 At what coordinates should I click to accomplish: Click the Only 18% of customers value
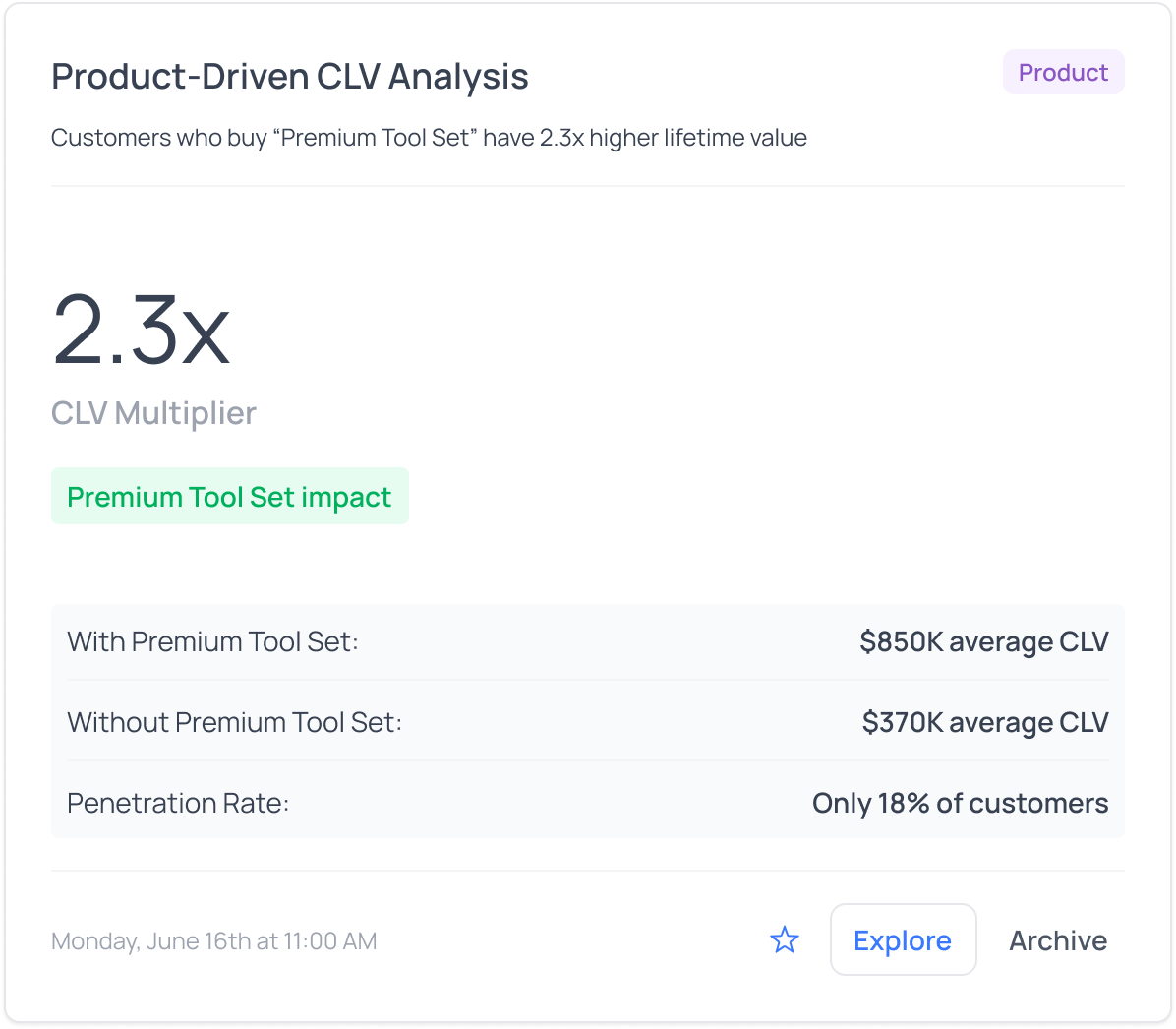click(960, 803)
